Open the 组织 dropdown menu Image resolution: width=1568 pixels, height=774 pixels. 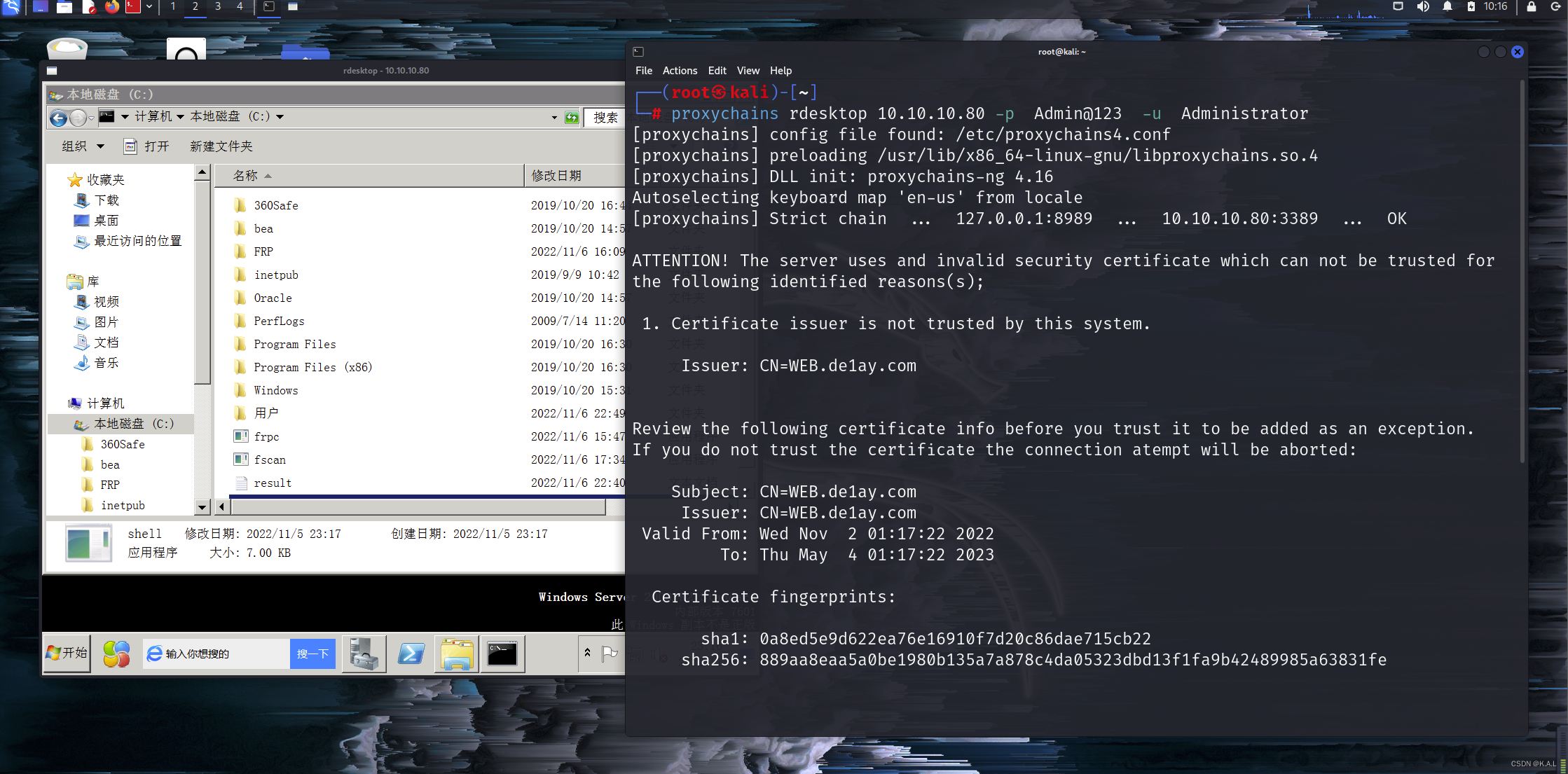(x=83, y=146)
